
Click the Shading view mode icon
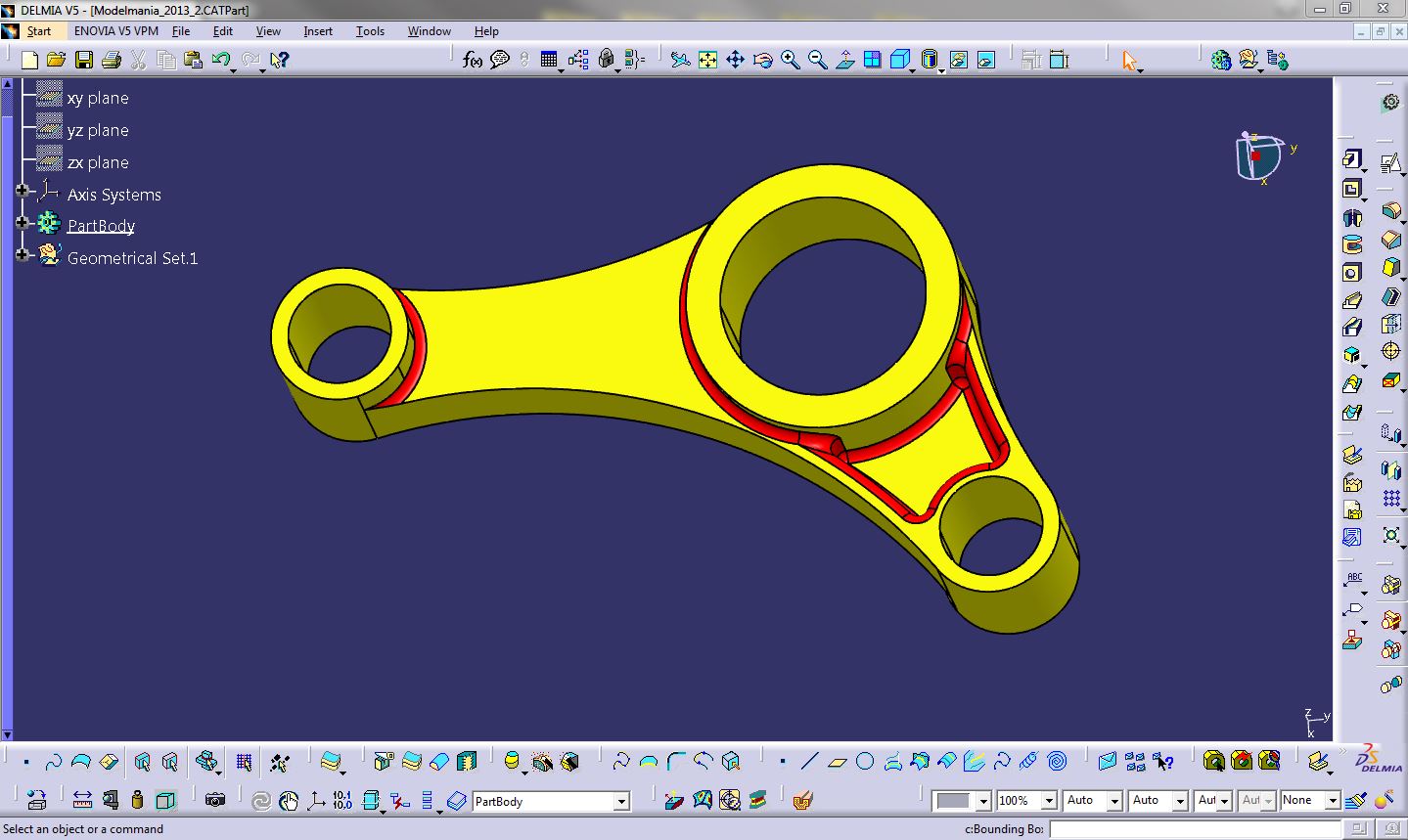pos(930,60)
